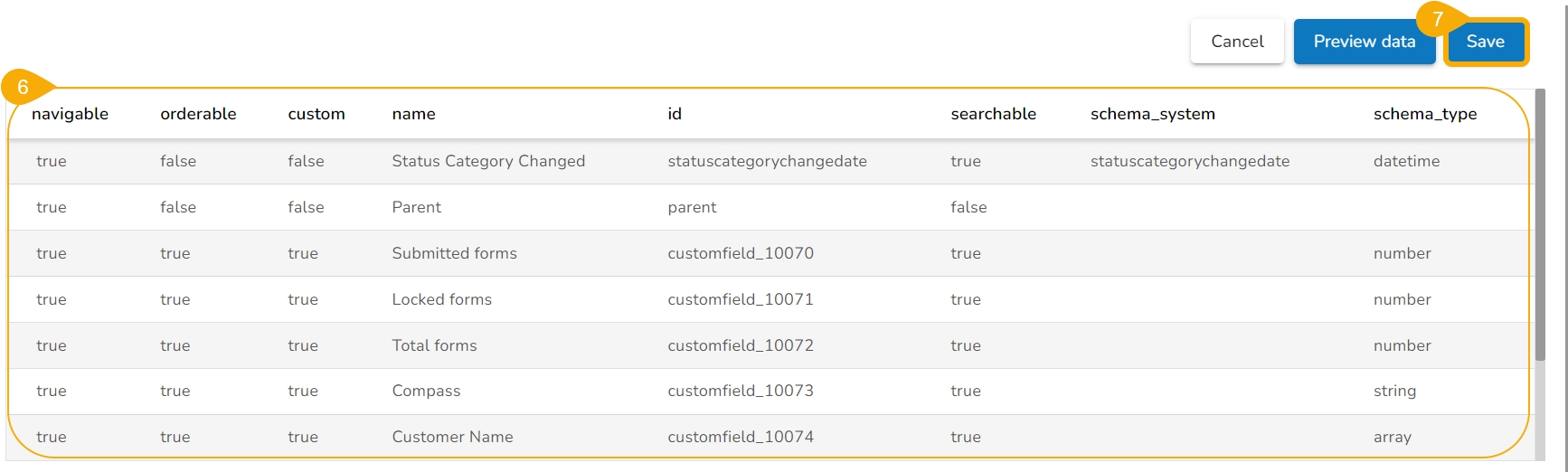Screen dimensions: 1568x472
Task: Click the customfield_10073 id cell
Action: point(741,391)
